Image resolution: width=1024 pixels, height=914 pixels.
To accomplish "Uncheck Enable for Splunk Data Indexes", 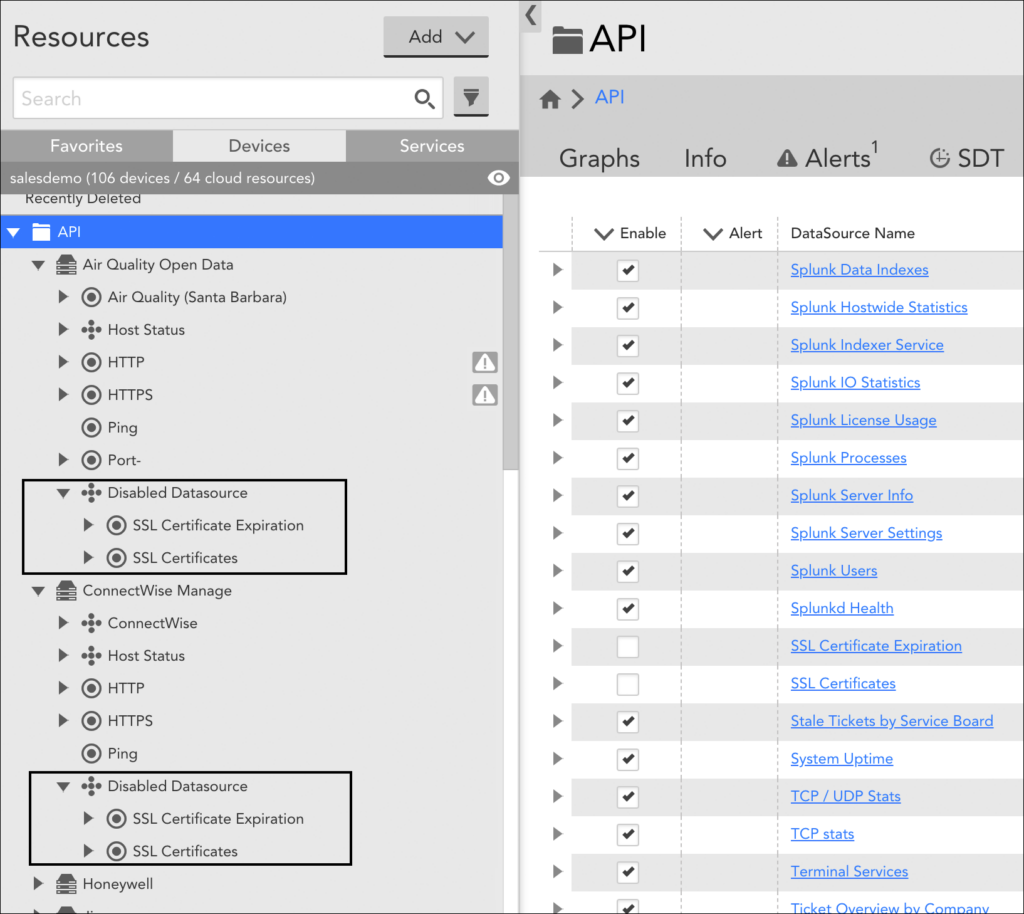I will [x=628, y=270].
